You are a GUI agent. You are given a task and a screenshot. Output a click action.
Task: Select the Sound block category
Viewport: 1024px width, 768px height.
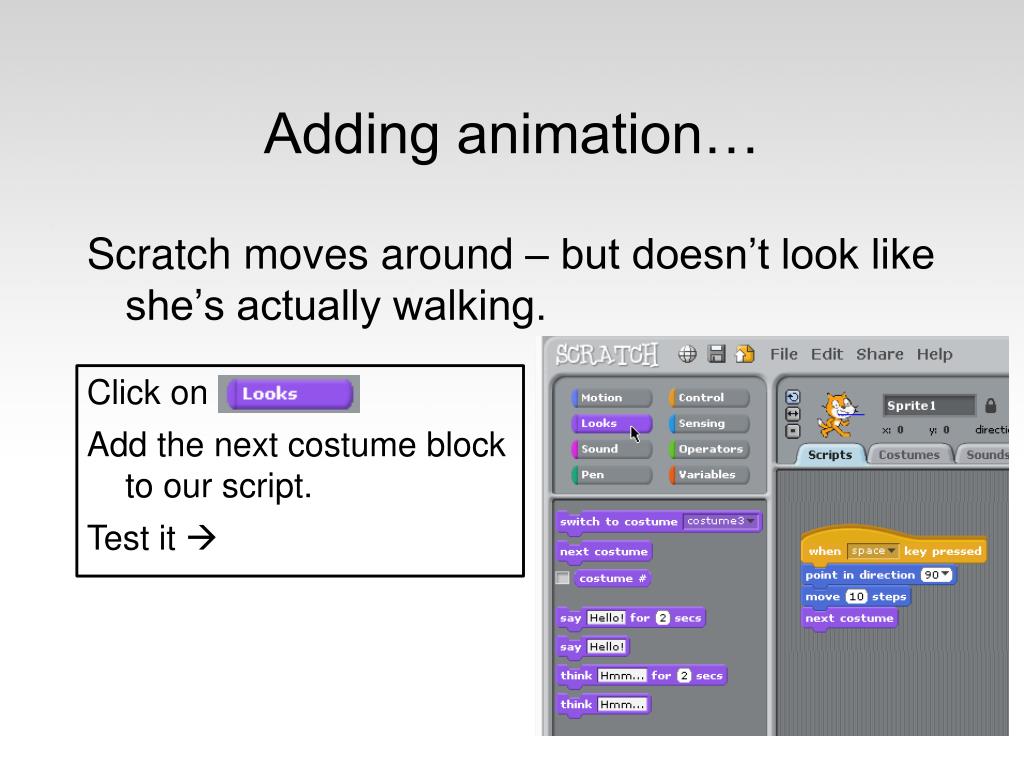(x=611, y=449)
